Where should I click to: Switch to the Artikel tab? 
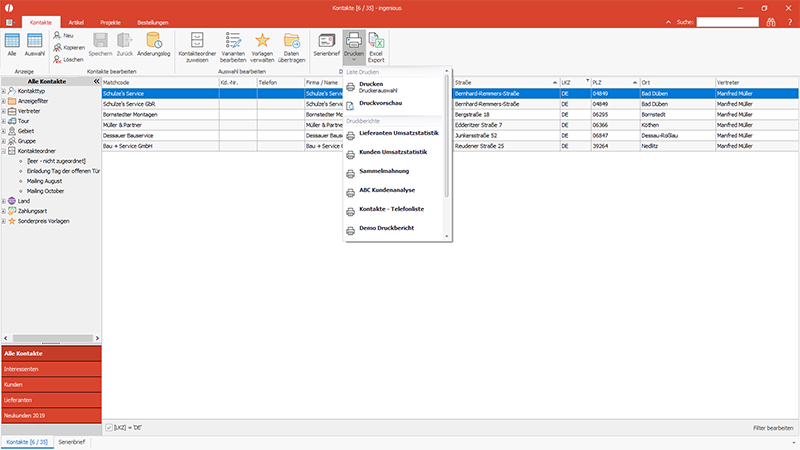[x=76, y=22]
